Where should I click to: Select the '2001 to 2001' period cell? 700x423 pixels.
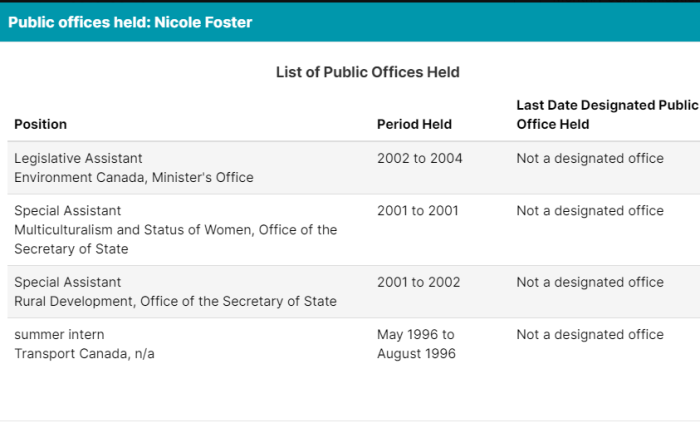click(x=417, y=211)
